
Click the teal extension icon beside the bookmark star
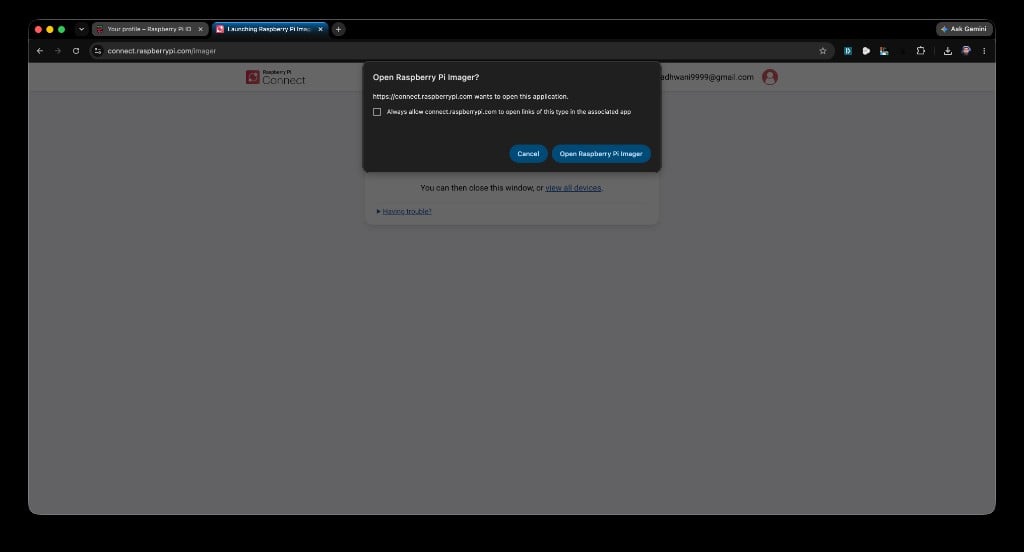[848, 50]
